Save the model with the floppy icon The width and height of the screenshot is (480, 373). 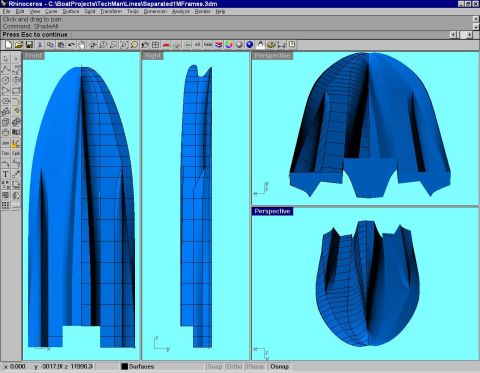[29, 45]
